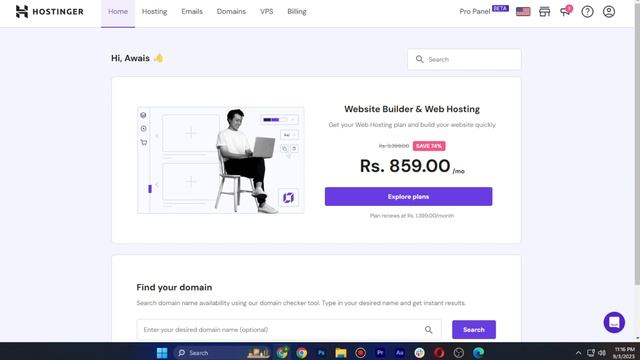Go to the Billing tab
The image size is (640, 360).
coord(297,11)
